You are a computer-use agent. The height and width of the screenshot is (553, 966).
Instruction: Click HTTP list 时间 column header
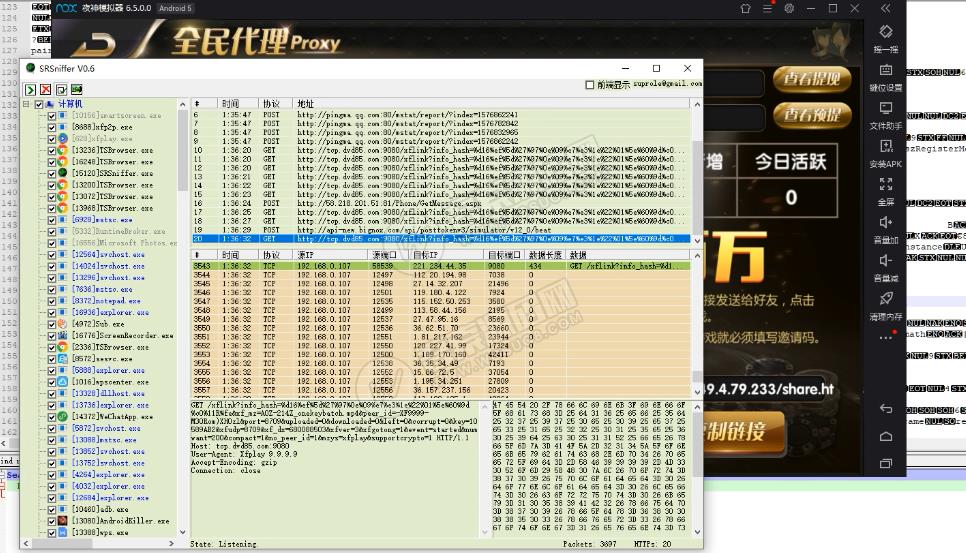[x=238, y=103]
